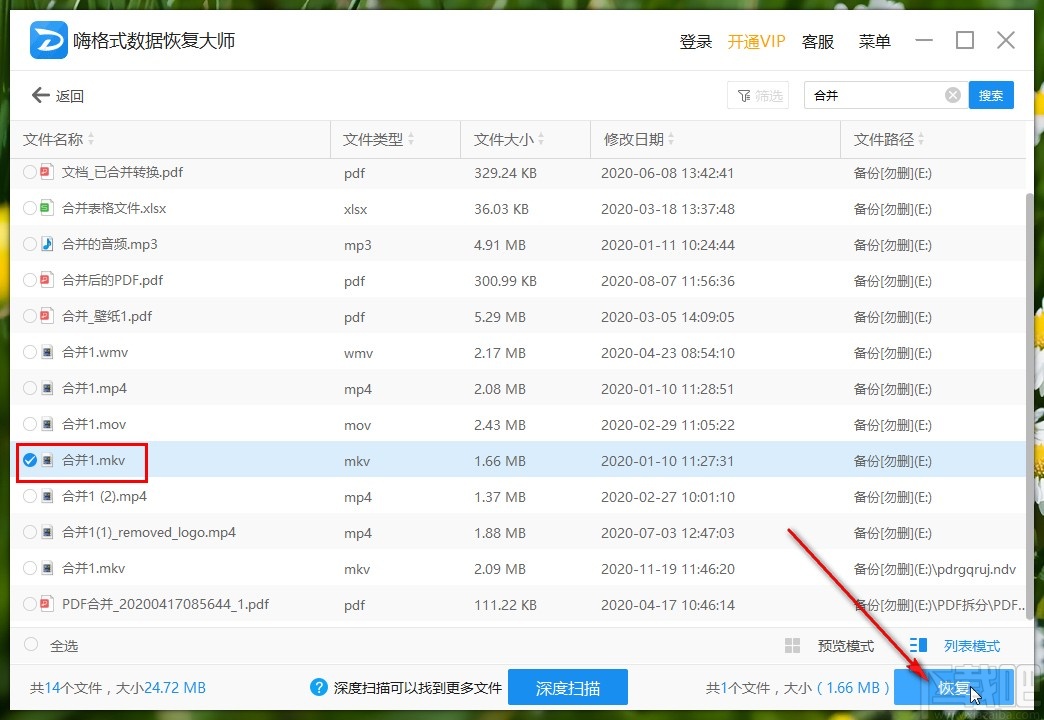
Task: Select radio for 合并1.wmv
Action: pyautogui.click(x=29, y=352)
